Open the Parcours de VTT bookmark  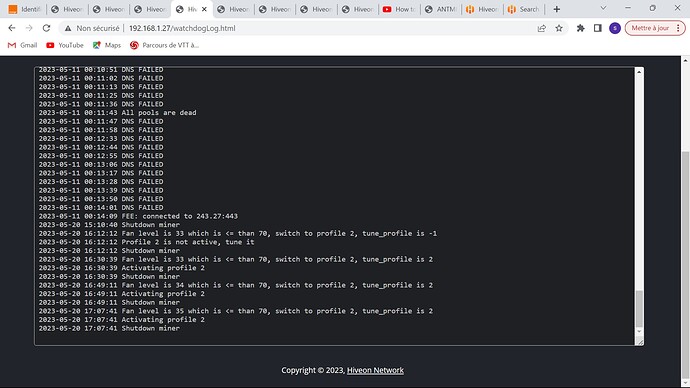pyautogui.click(x=165, y=45)
